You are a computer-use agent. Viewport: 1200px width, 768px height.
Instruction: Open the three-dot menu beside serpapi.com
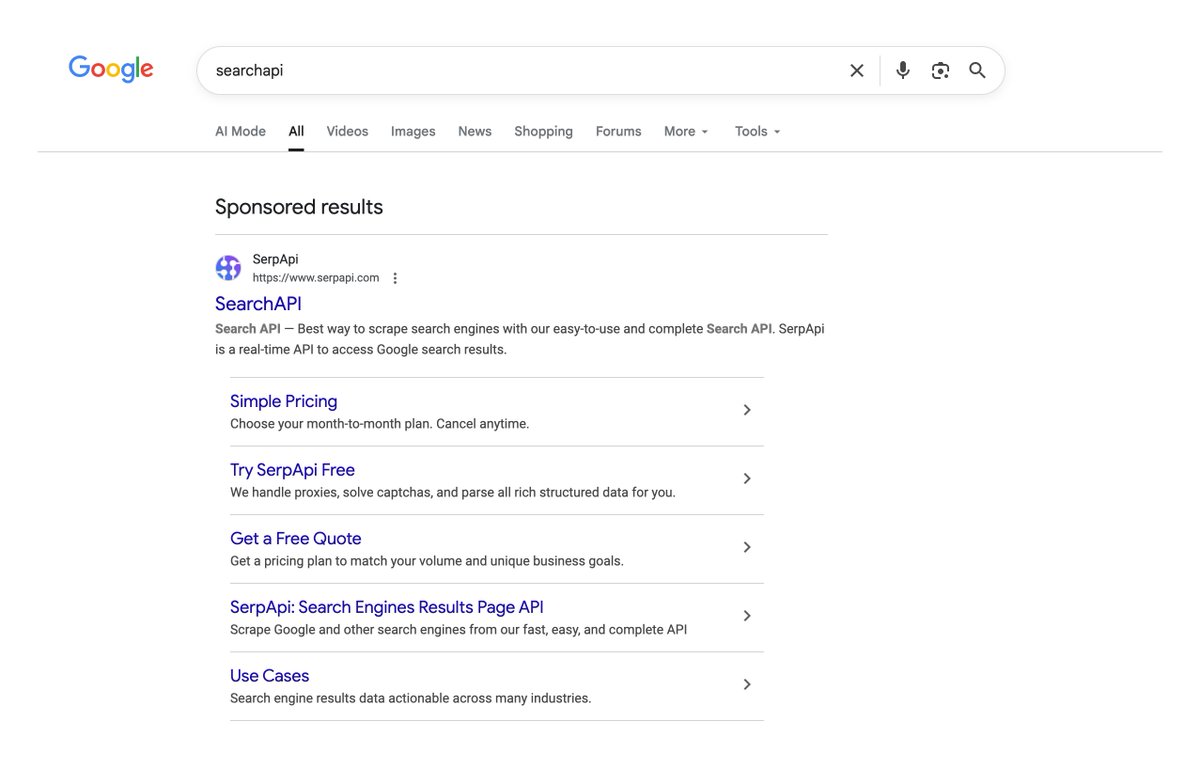395,278
